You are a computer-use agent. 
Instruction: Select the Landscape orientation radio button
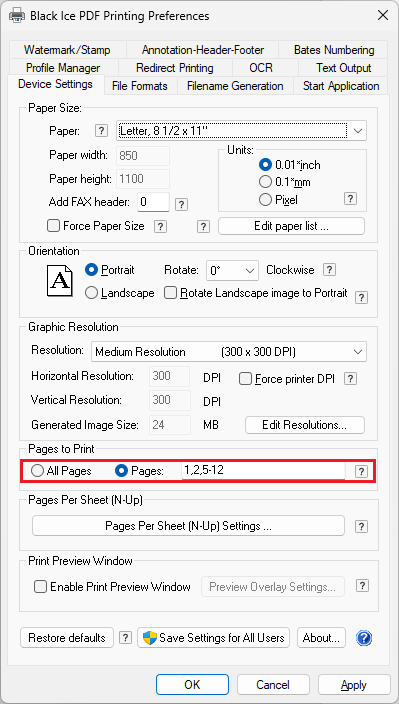coord(91,293)
